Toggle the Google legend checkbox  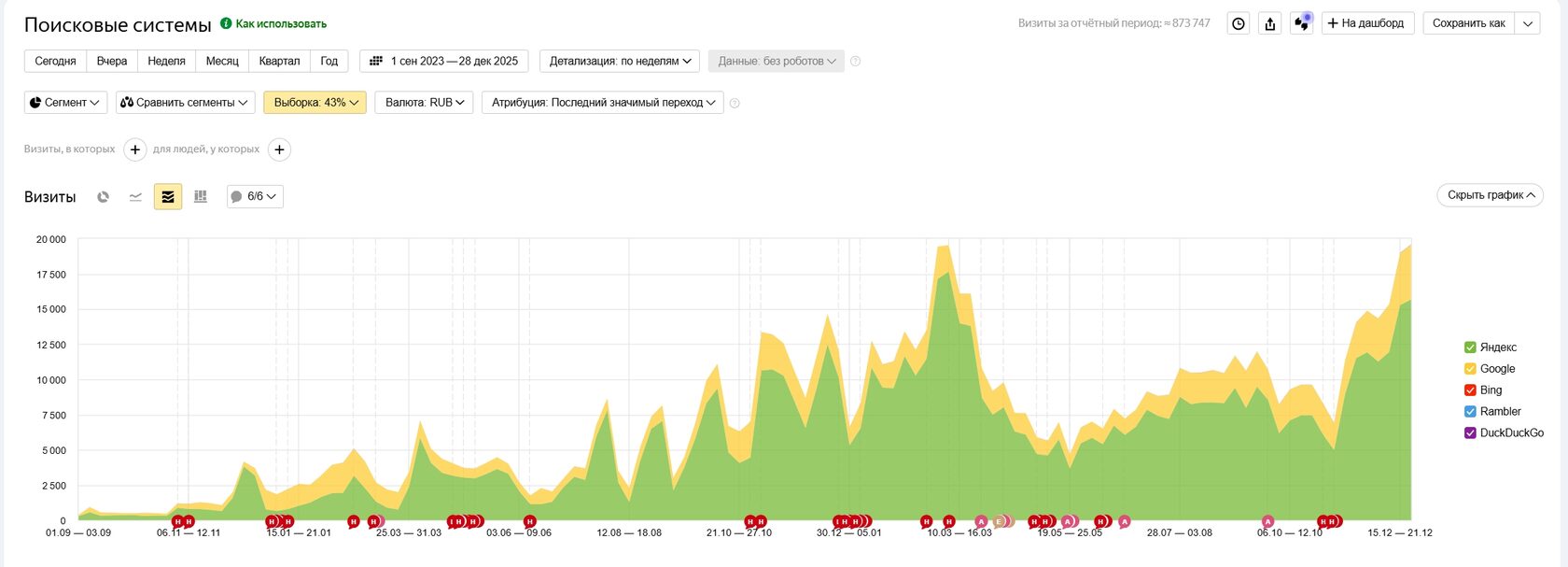(x=1470, y=369)
